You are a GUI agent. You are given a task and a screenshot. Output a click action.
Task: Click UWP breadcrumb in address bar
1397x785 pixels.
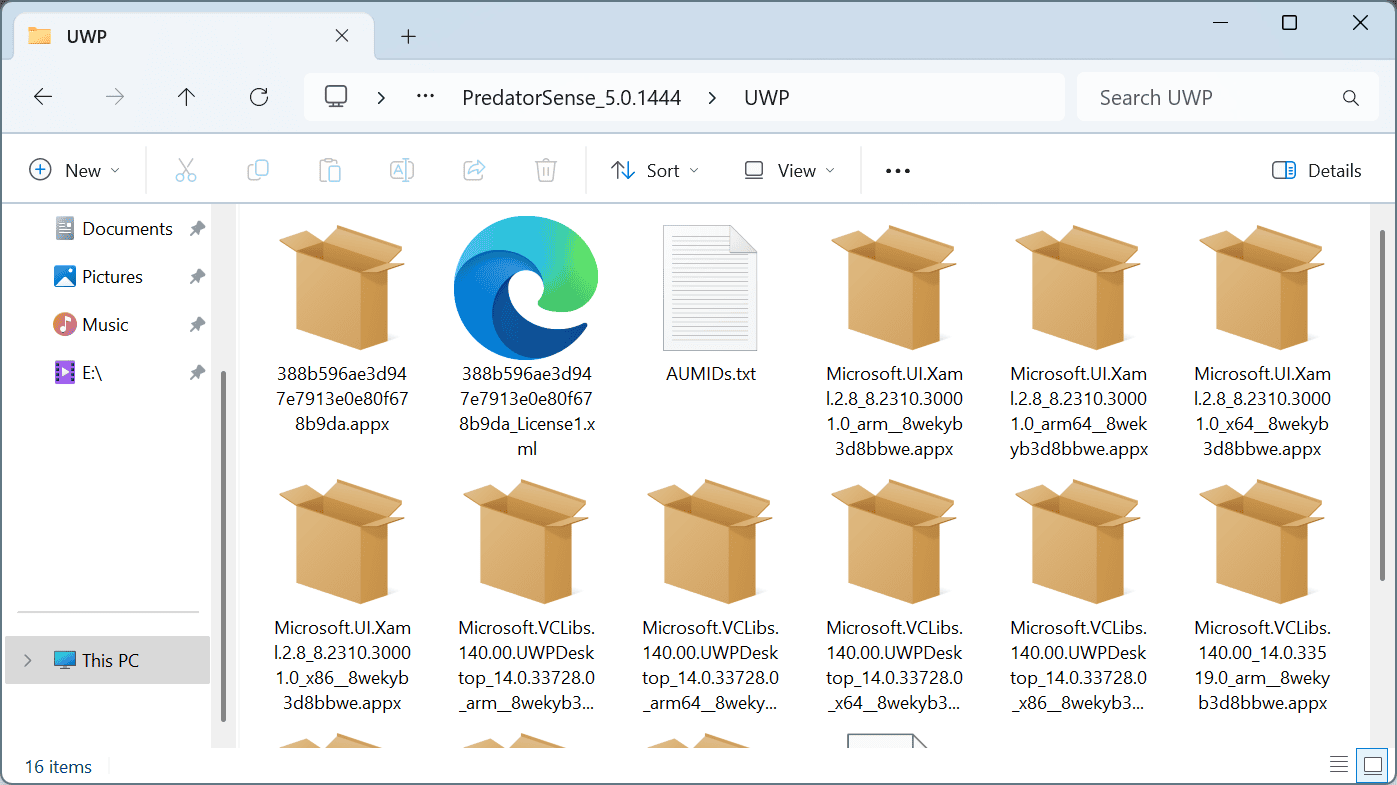[766, 98]
